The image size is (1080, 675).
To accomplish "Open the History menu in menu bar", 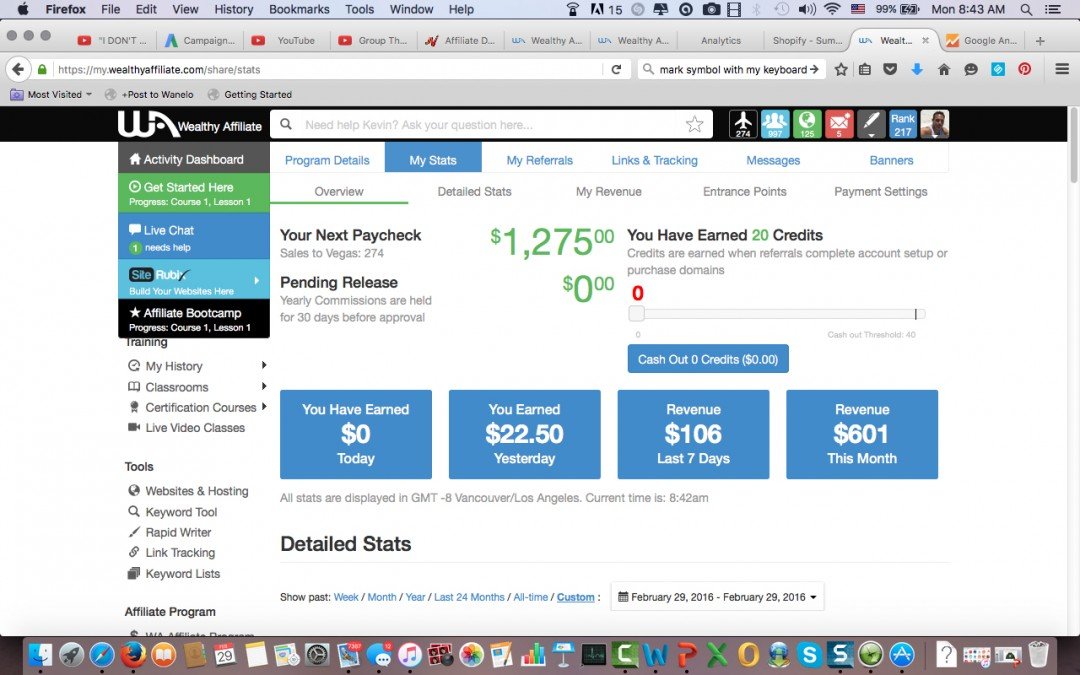I will coord(233,10).
